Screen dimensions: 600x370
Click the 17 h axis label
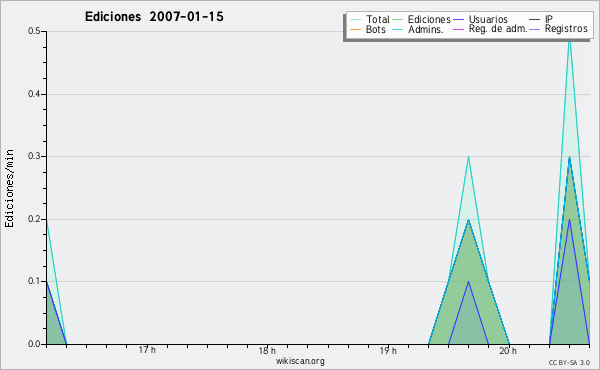click(147, 350)
